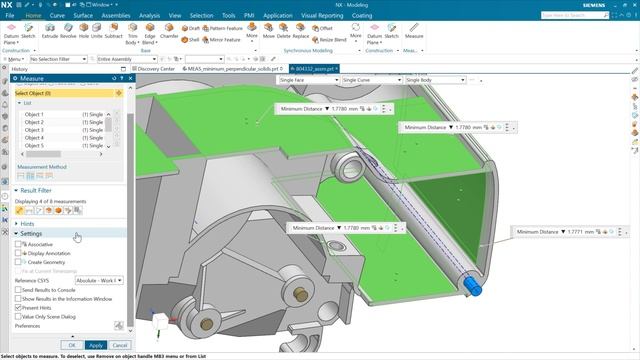Click the Resize Blend tool
The height and width of the screenshot is (360, 640).
pyautogui.click(x=329, y=40)
